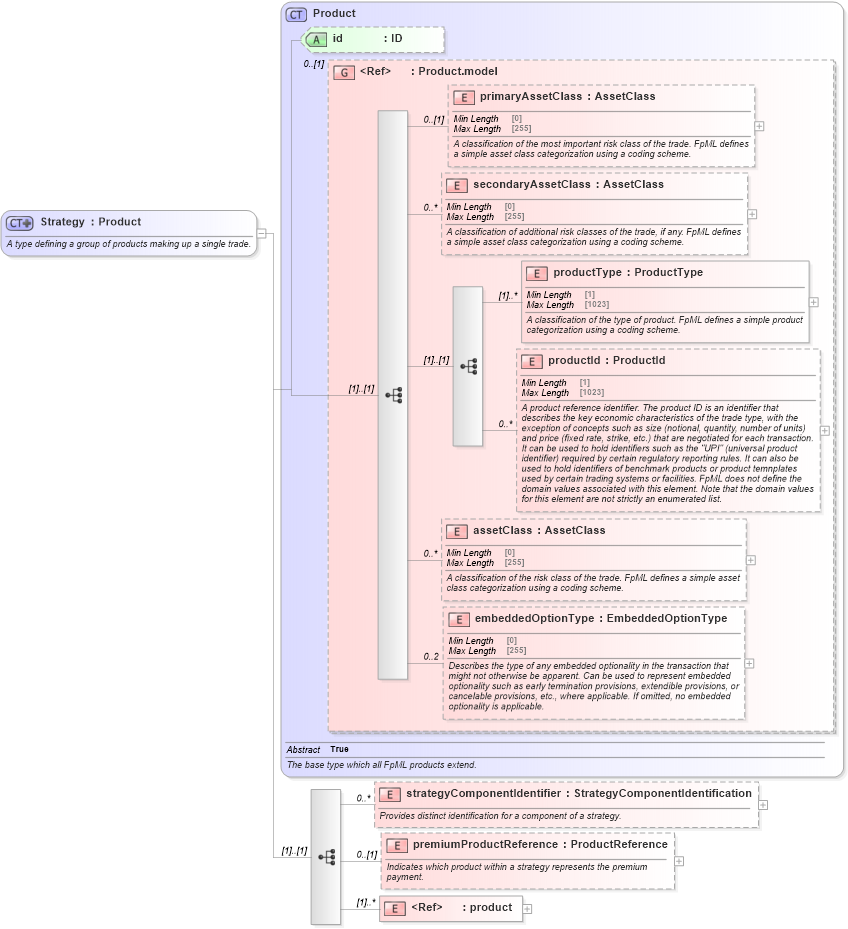Select the E icon beside productType
This screenshot has height=929, width=848.
pyautogui.click(x=536, y=273)
